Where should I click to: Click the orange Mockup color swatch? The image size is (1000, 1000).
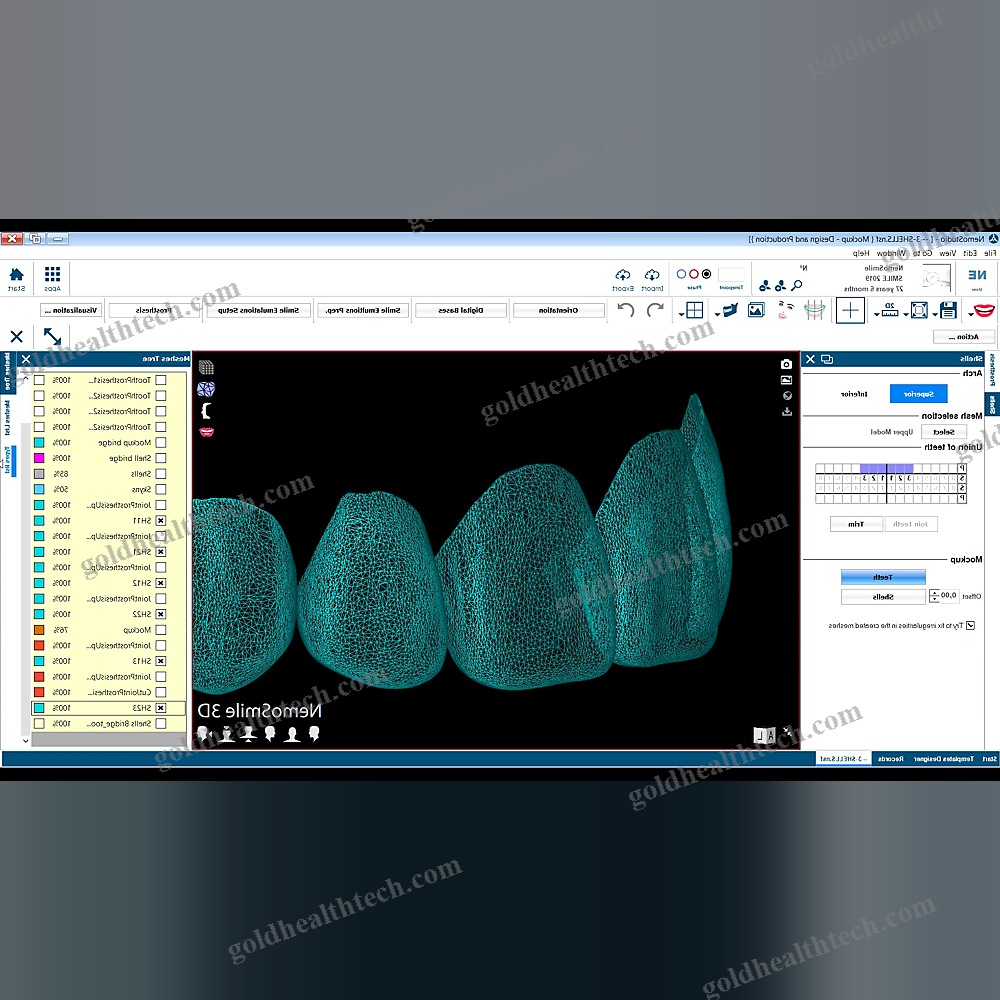[x=39, y=630]
